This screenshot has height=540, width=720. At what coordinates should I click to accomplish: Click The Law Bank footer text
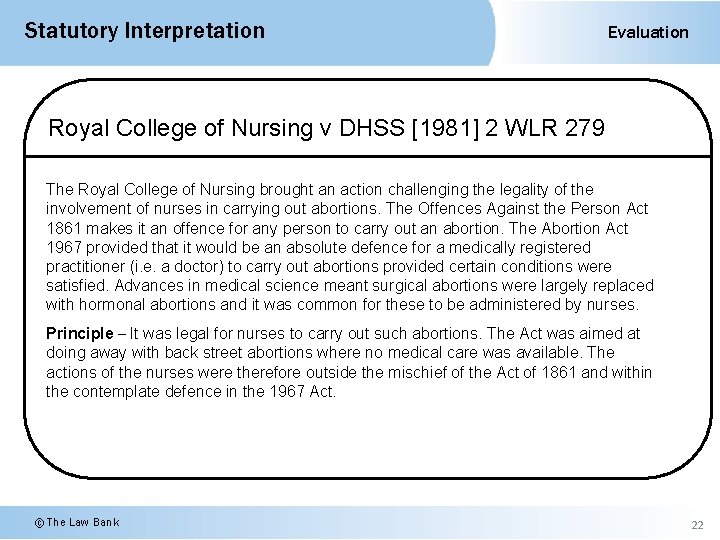pos(83,522)
